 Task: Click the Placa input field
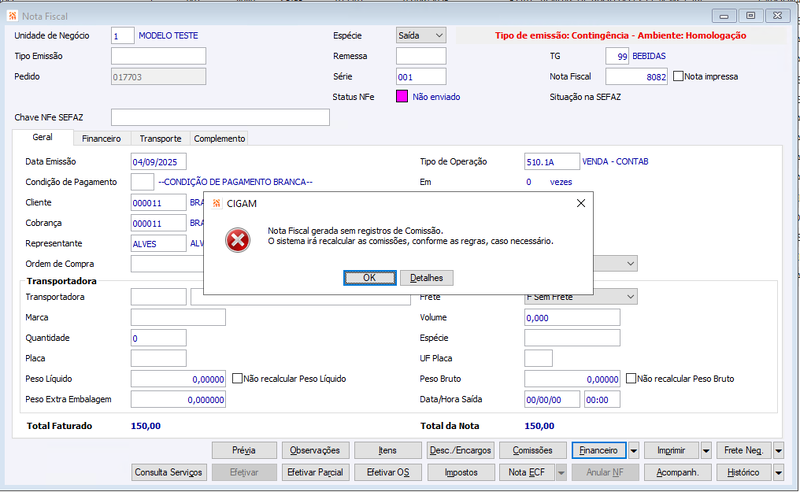click(159, 358)
